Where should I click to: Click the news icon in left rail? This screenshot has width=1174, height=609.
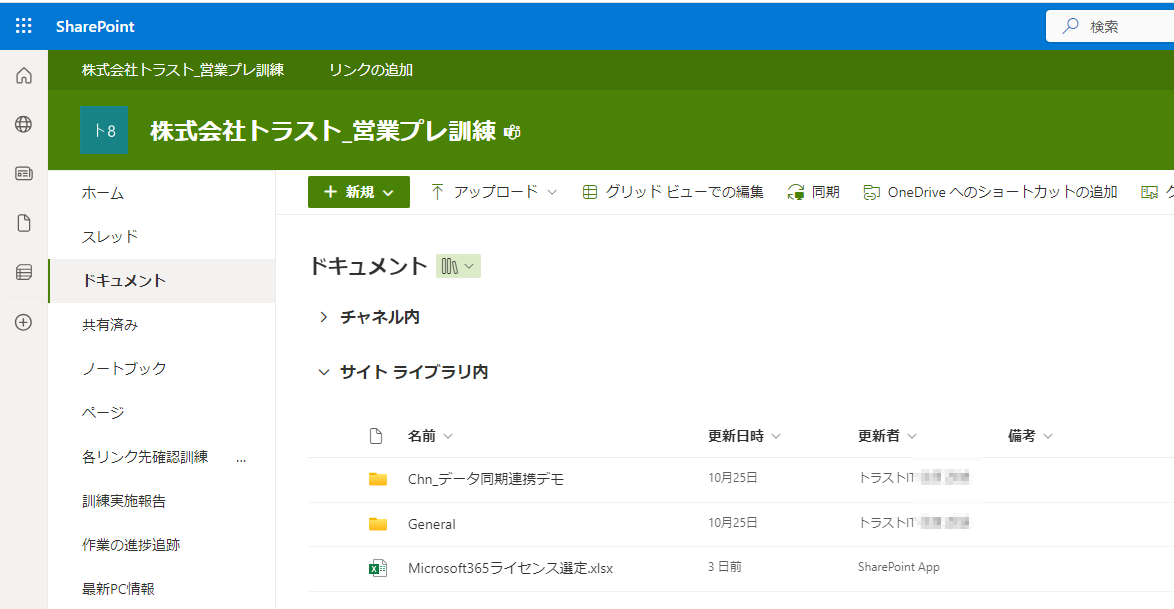pyautogui.click(x=24, y=174)
